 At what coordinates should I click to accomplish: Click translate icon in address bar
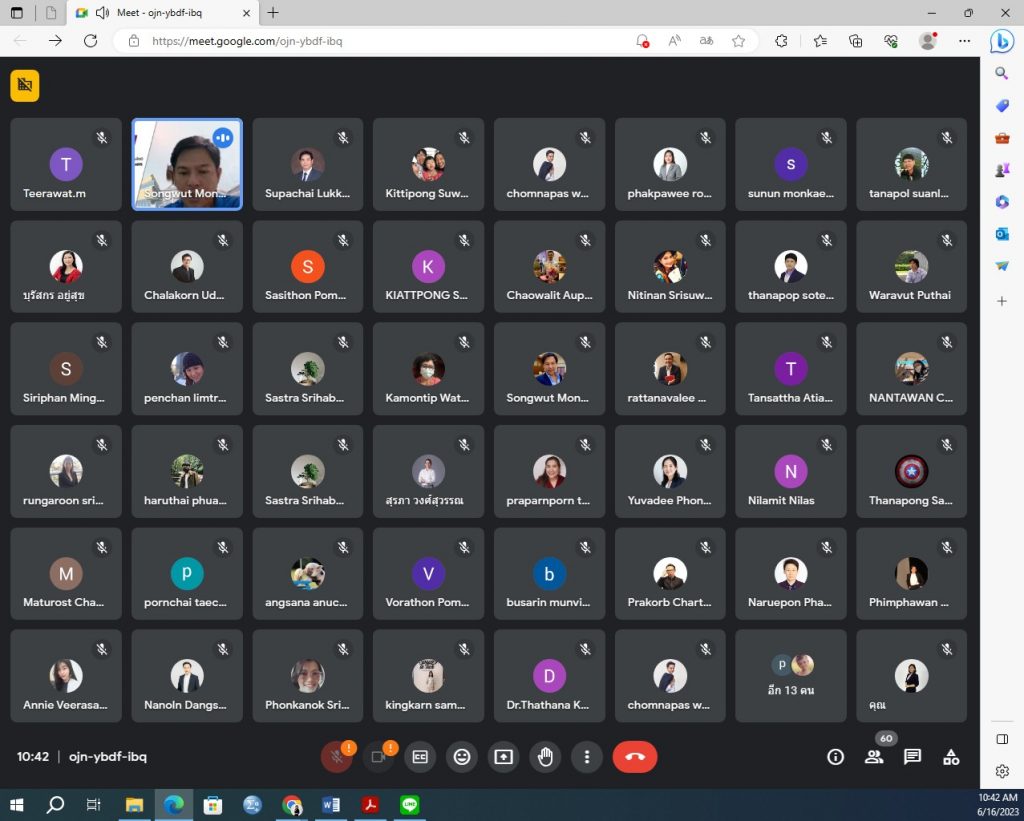[706, 41]
